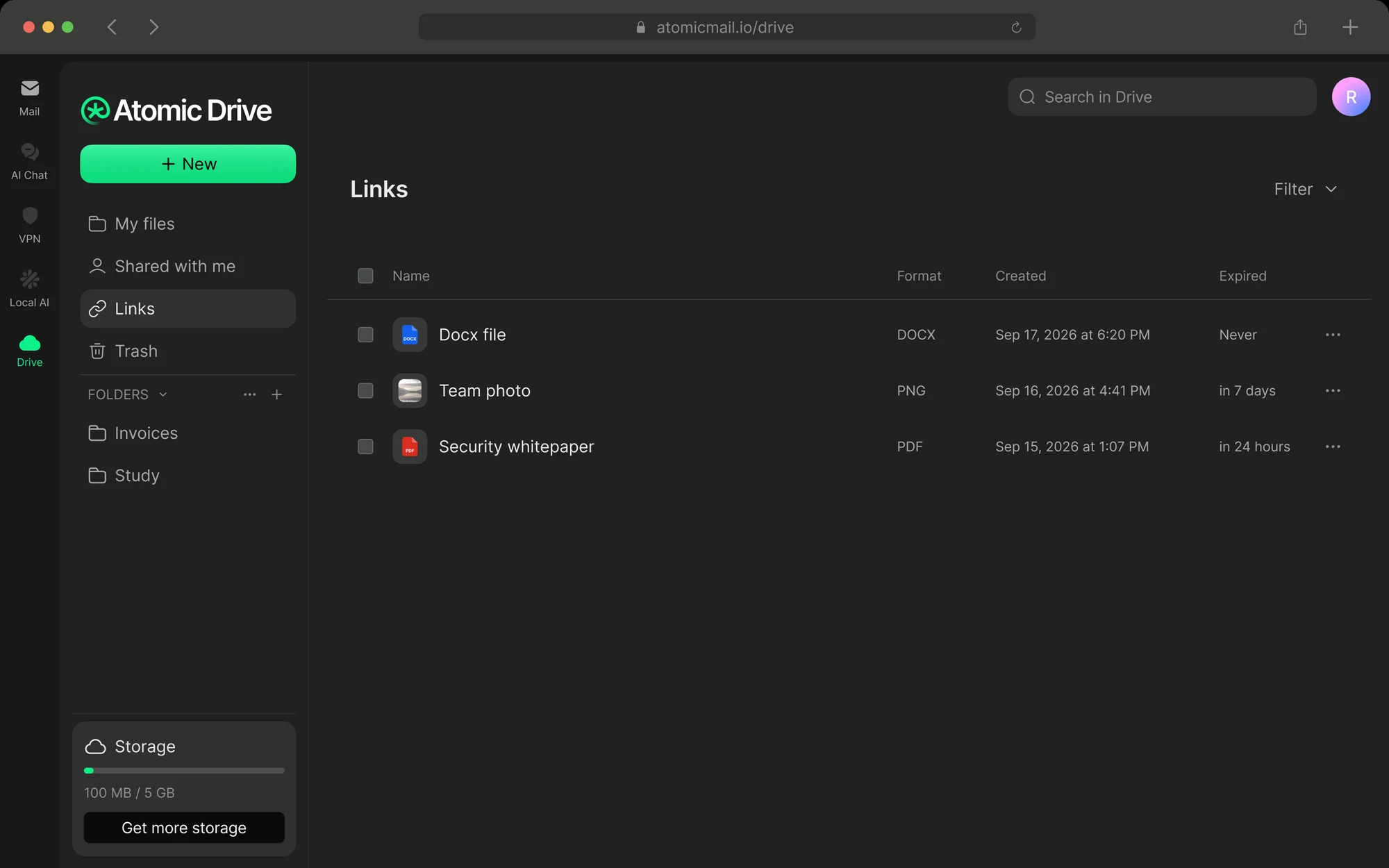Open a new browser tab
1389x868 pixels.
[1350, 27]
